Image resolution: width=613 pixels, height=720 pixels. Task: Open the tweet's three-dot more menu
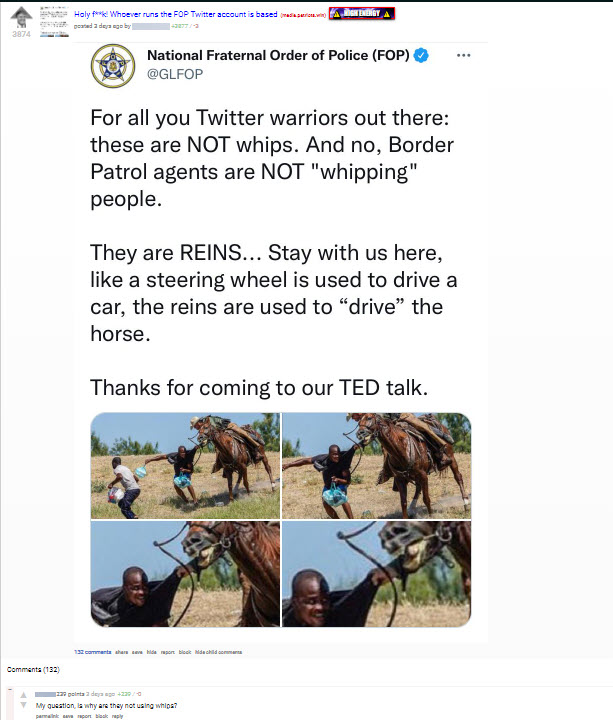point(463,56)
